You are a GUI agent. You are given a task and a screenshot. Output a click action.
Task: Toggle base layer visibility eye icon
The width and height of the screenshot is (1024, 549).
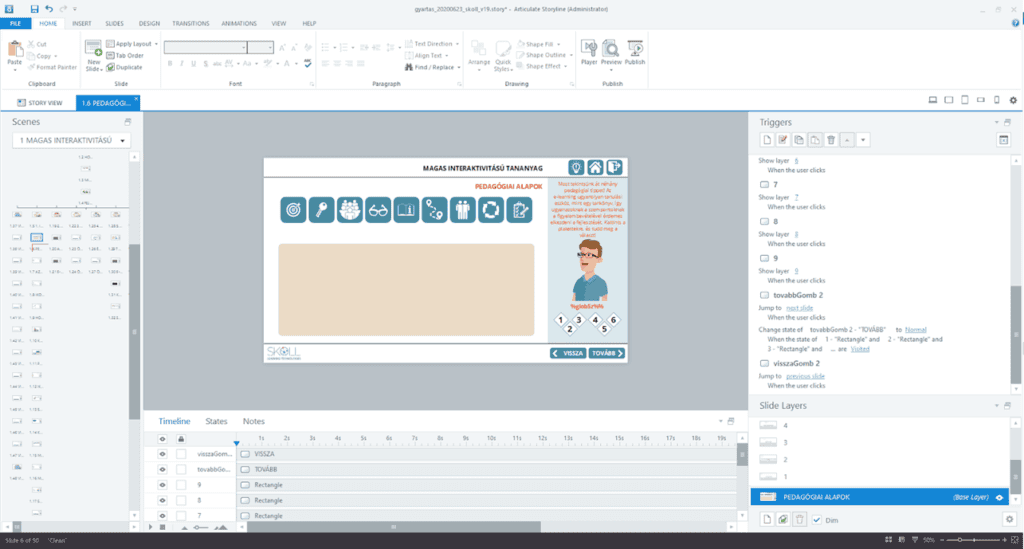pos(999,497)
